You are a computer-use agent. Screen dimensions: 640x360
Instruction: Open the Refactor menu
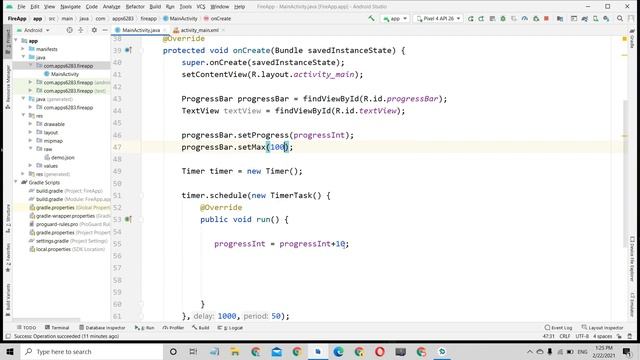[x=135, y=7]
